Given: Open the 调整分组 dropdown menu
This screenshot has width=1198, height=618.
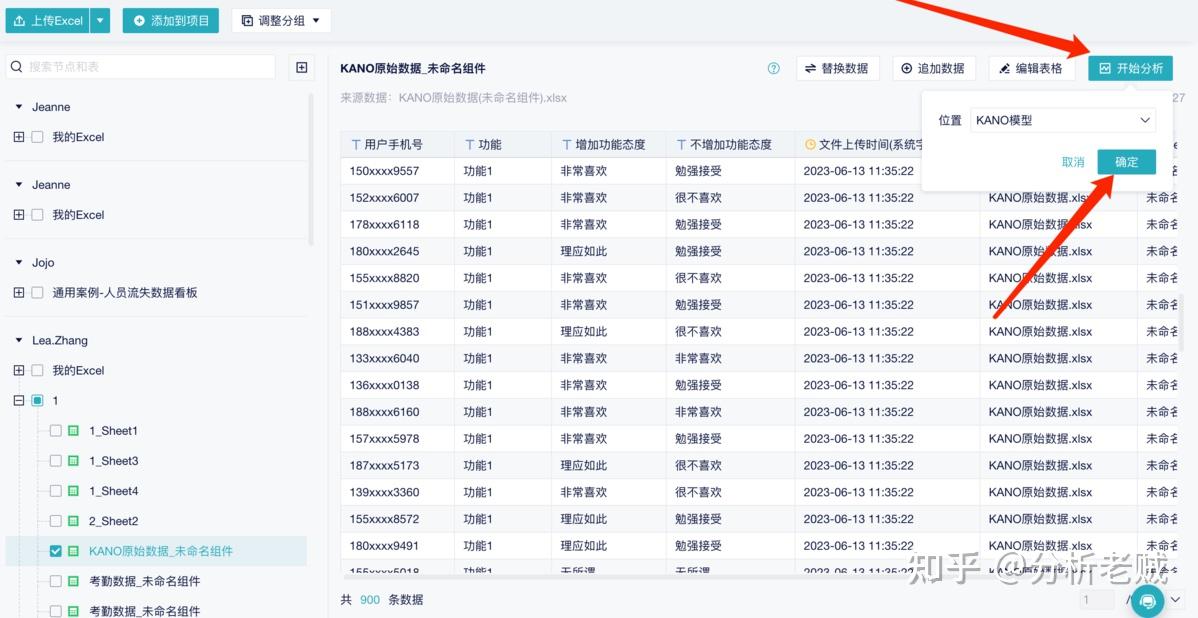Looking at the screenshot, I should point(281,20).
